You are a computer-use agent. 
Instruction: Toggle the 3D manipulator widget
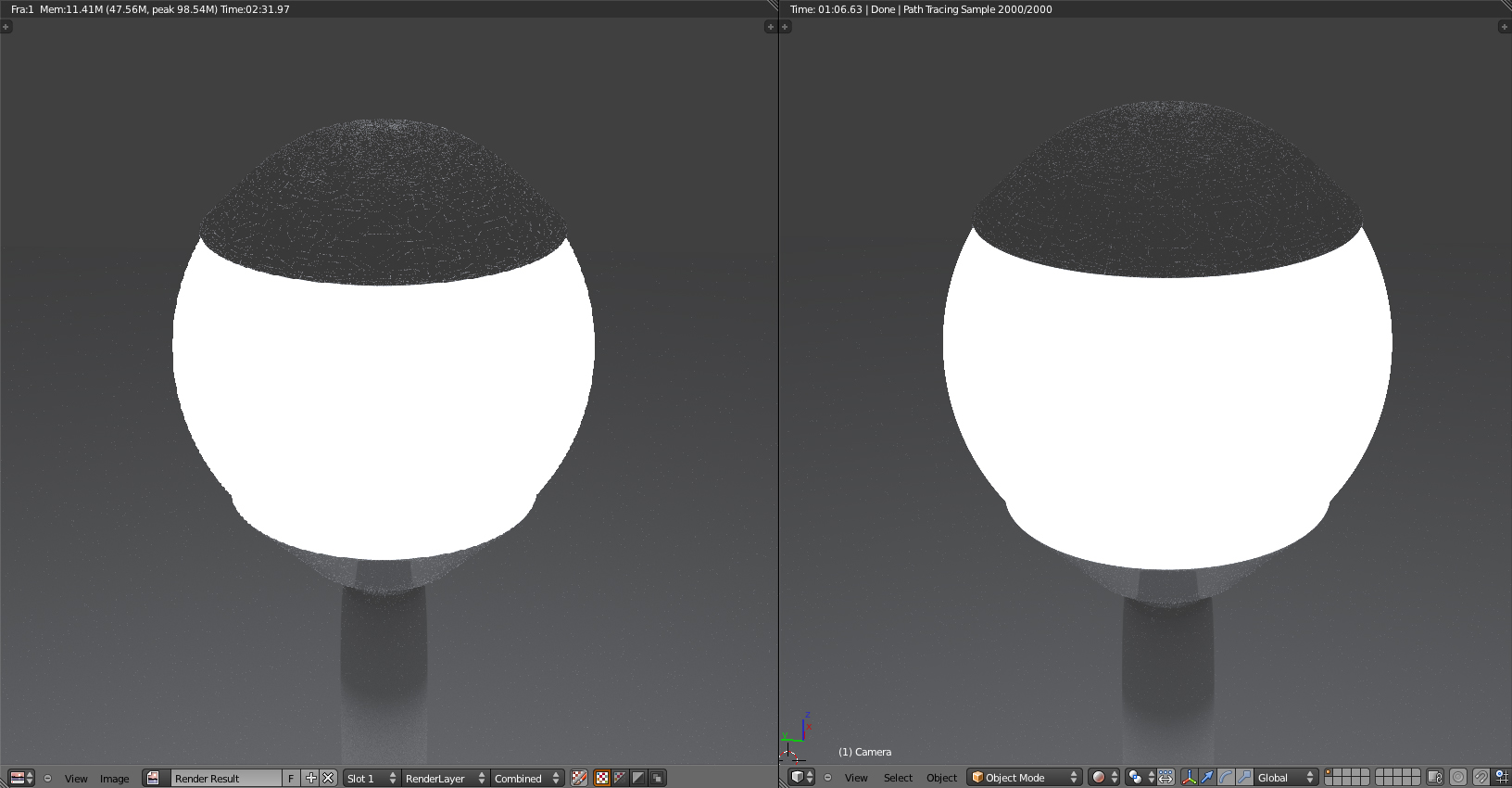1190,777
